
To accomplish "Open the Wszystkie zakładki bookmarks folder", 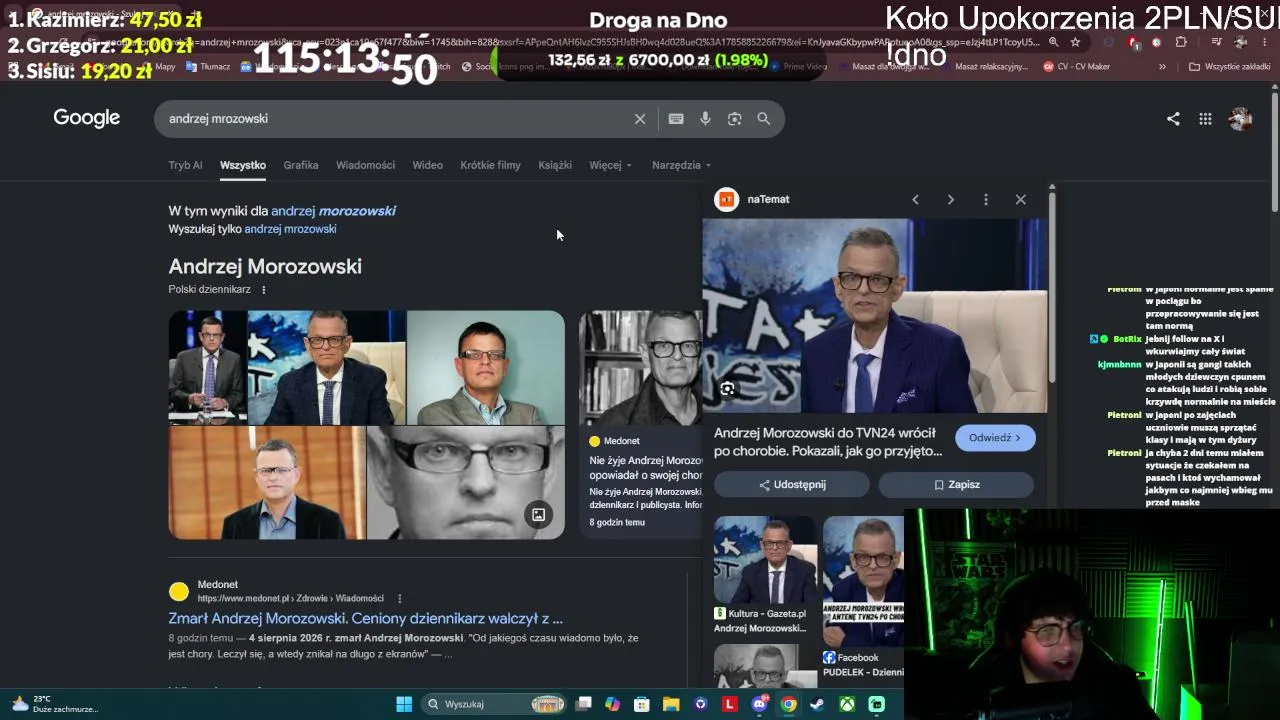I will click(x=1229, y=67).
